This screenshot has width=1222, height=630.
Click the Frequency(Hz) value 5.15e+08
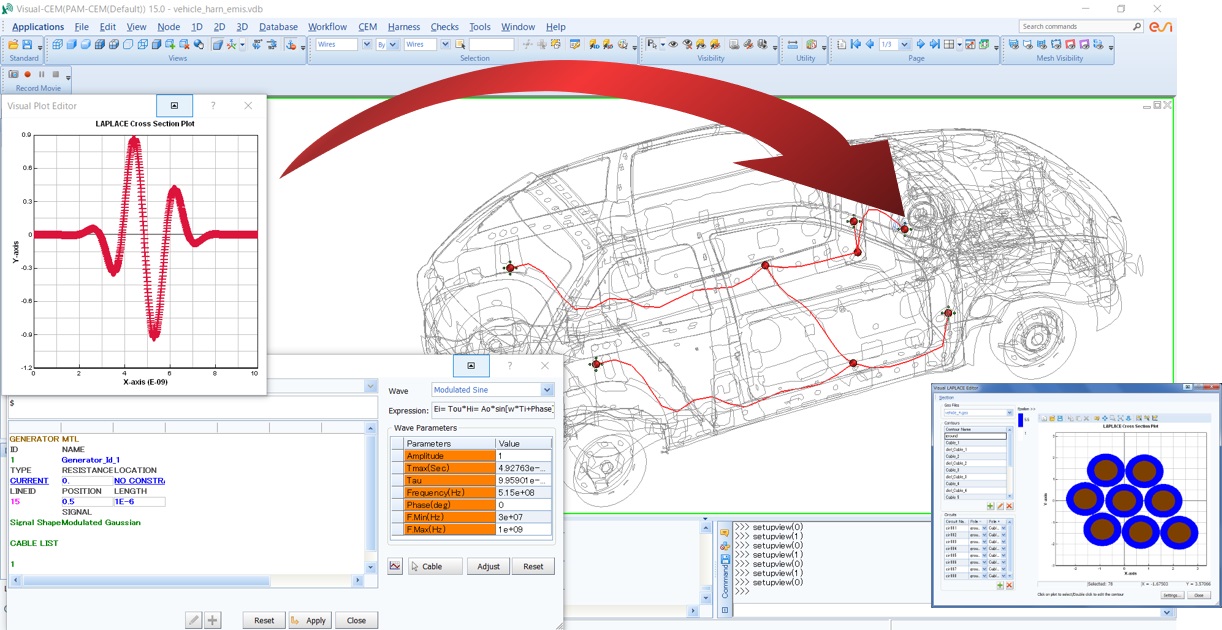pyautogui.click(x=523, y=492)
